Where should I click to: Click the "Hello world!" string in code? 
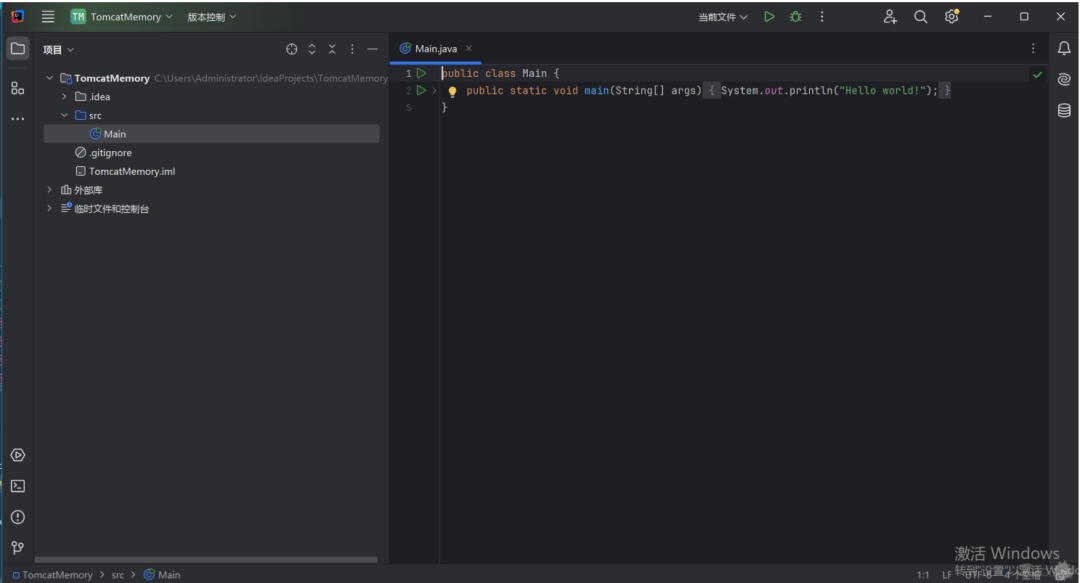pyautogui.click(x=880, y=90)
